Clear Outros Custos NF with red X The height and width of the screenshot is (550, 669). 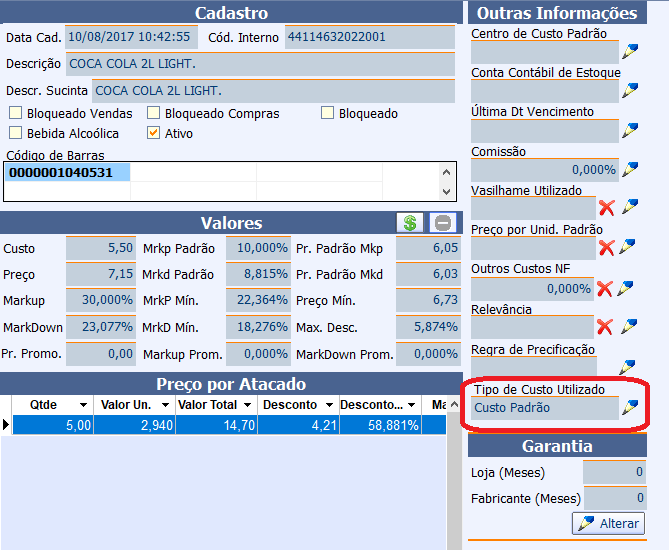[606, 288]
